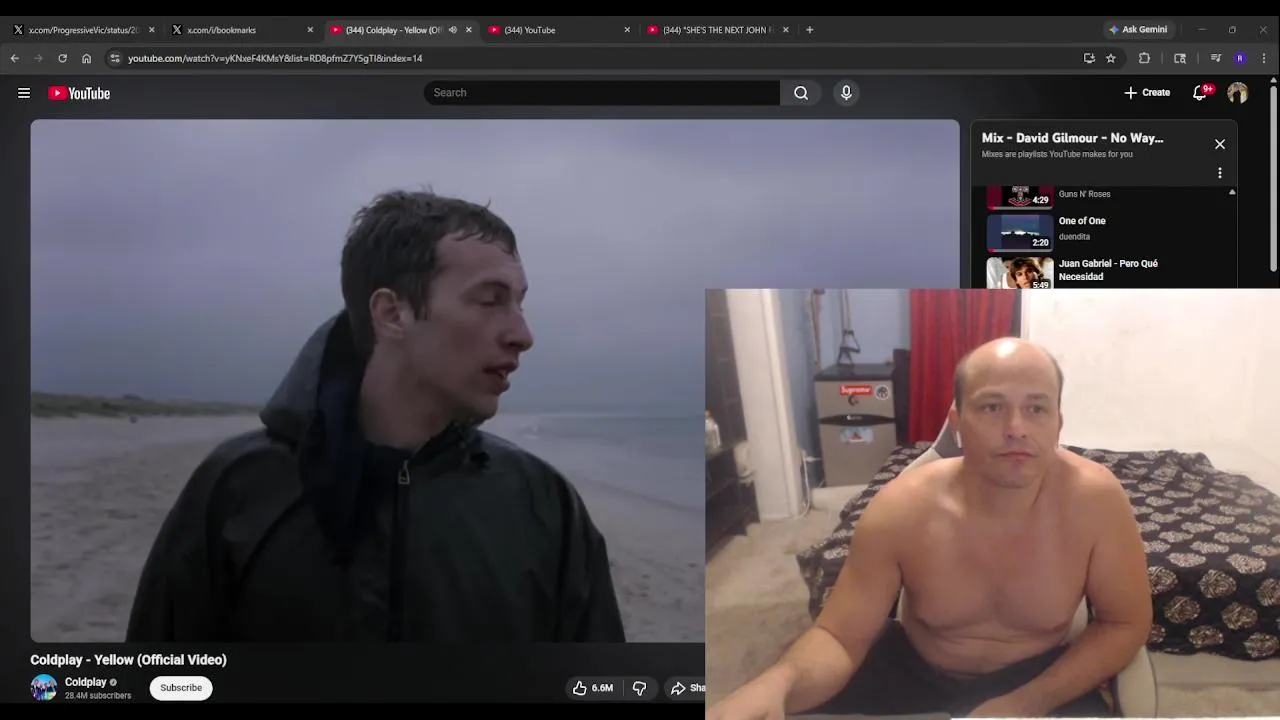
Task: Mute the Coldplay tab via speaker icon
Action: pyautogui.click(x=452, y=30)
